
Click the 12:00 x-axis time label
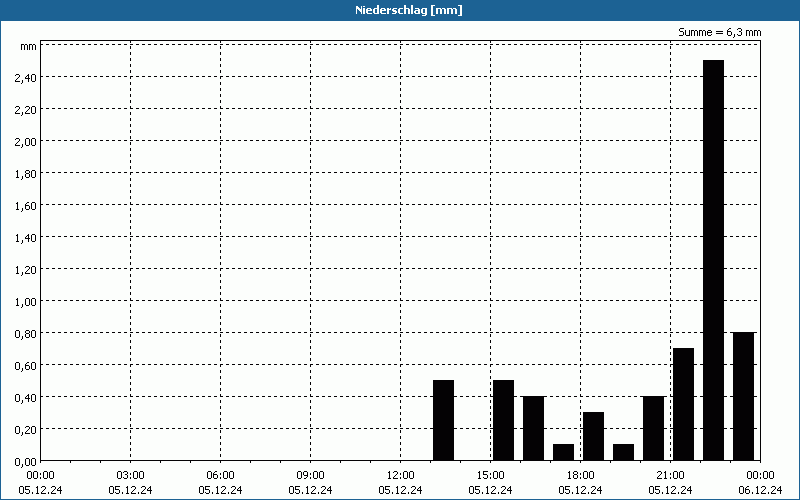pos(401,476)
